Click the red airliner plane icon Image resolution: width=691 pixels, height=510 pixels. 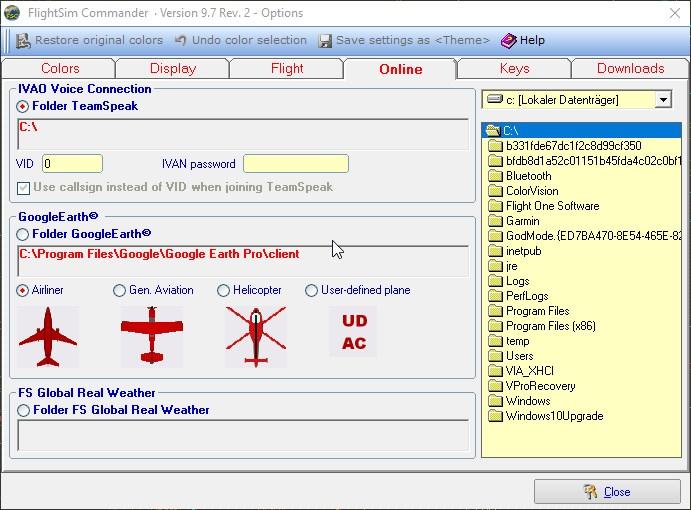[x=47, y=337]
